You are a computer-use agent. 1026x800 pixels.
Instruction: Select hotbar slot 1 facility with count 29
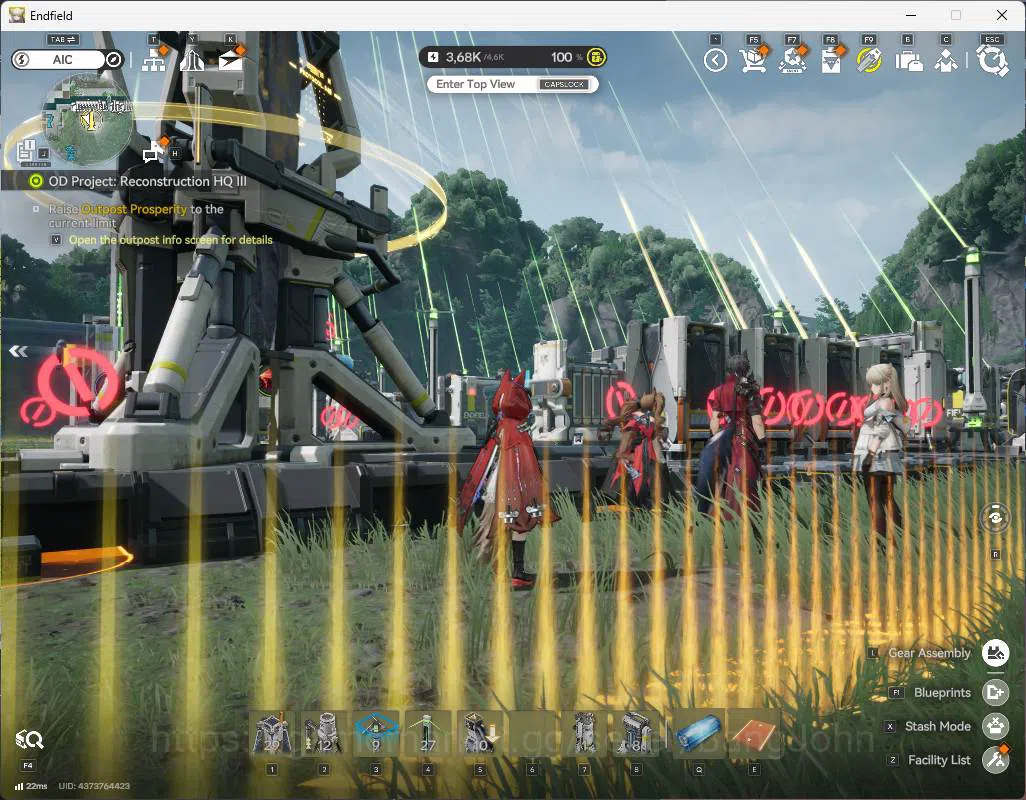(x=272, y=733)
